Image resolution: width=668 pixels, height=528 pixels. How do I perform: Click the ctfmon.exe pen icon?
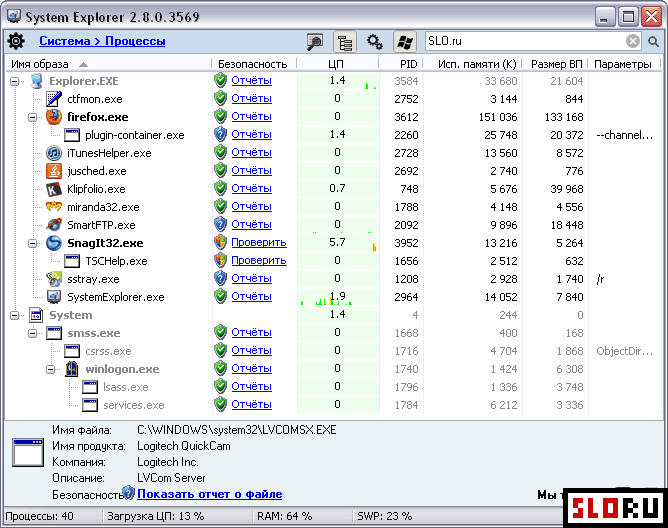coord(54,99)
